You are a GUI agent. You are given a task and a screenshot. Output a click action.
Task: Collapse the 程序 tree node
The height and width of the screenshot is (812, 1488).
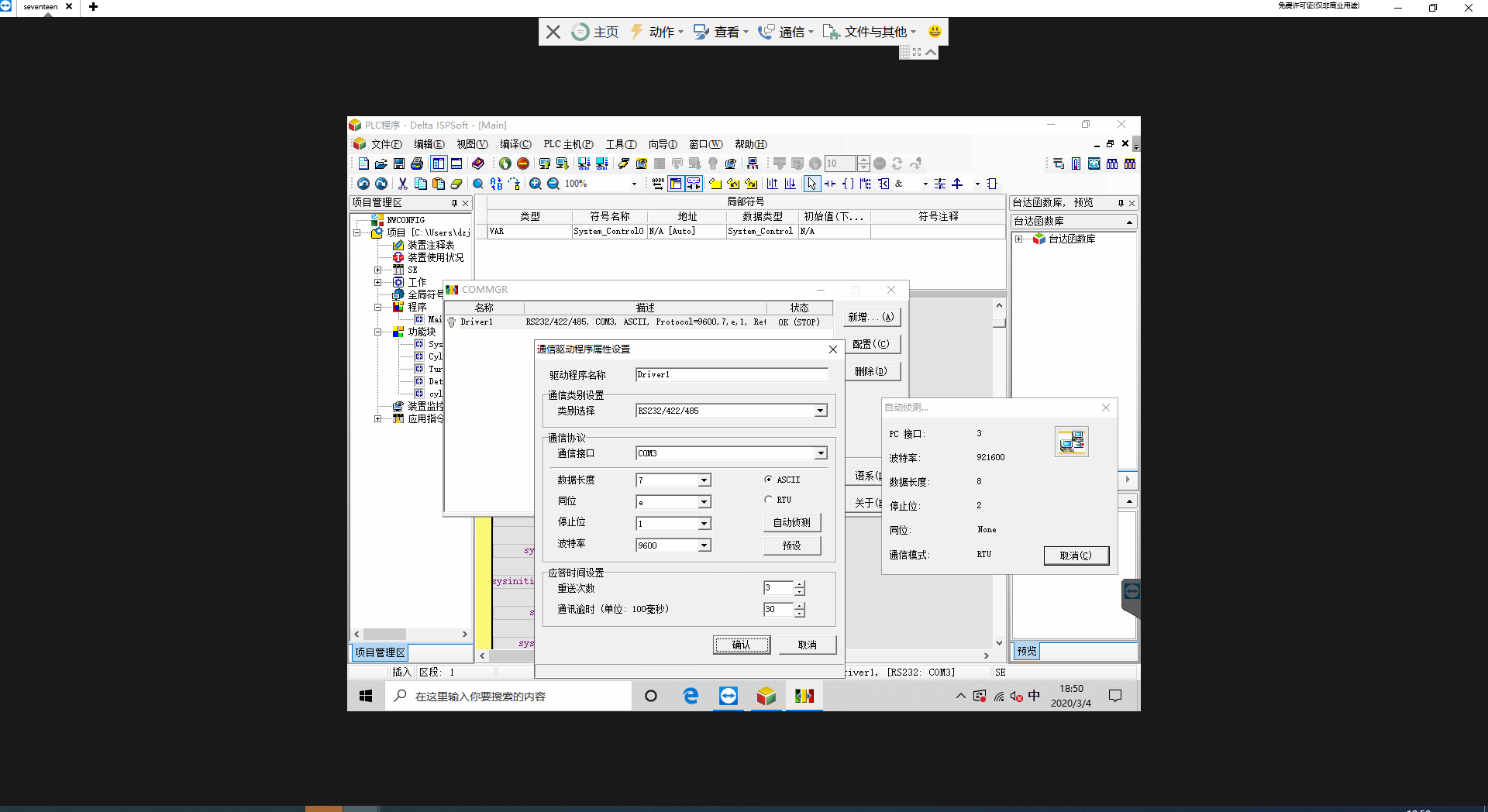[378, 307]
